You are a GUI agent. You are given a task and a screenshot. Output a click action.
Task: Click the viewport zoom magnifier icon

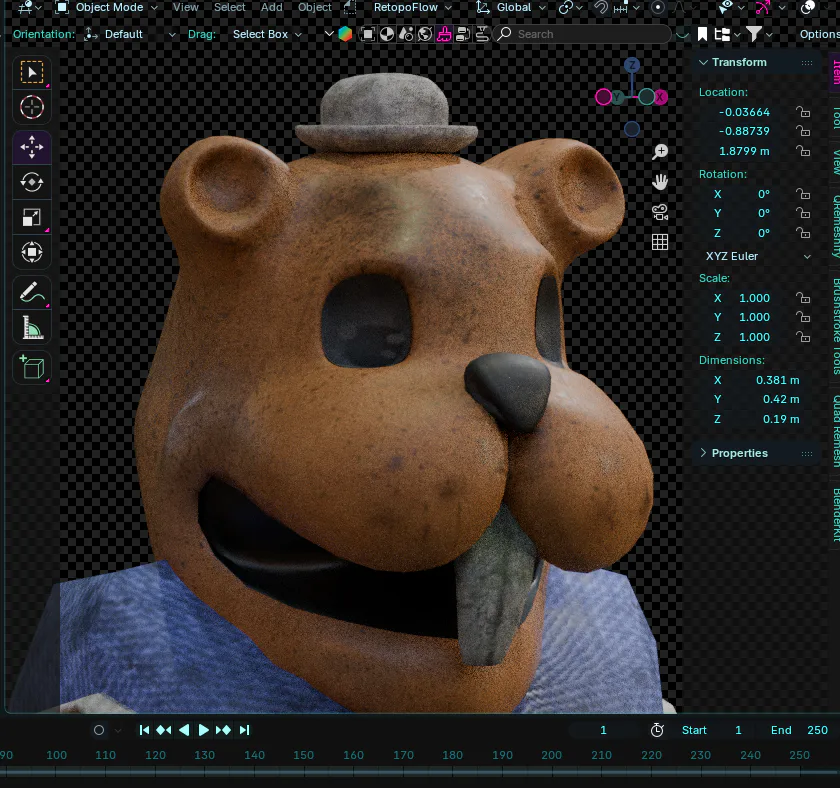click(659, 152)
